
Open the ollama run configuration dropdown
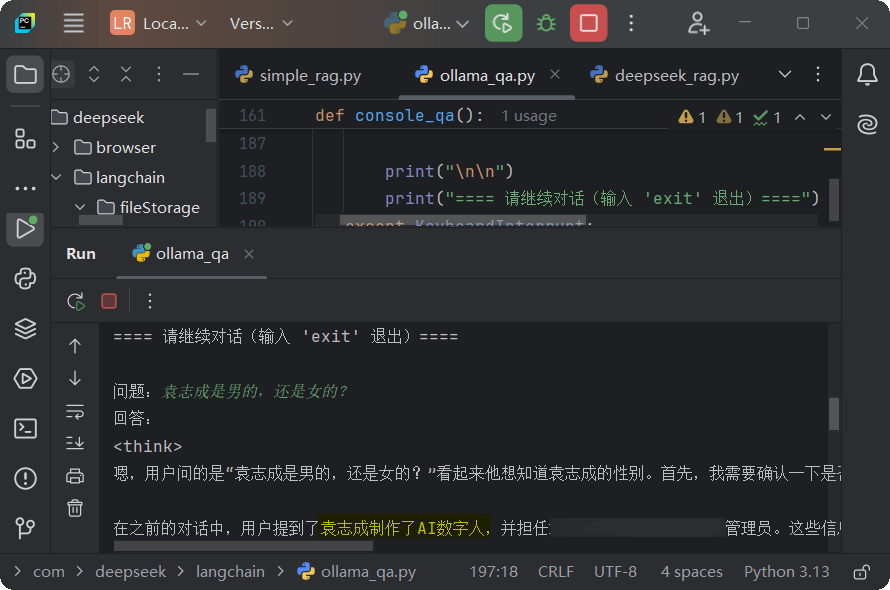tap(427, 23)
